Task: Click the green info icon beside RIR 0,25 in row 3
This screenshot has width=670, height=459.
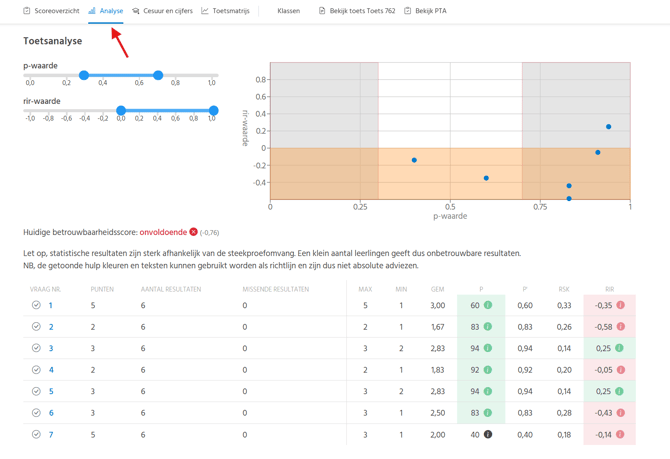Action: (x=619, y=348)
